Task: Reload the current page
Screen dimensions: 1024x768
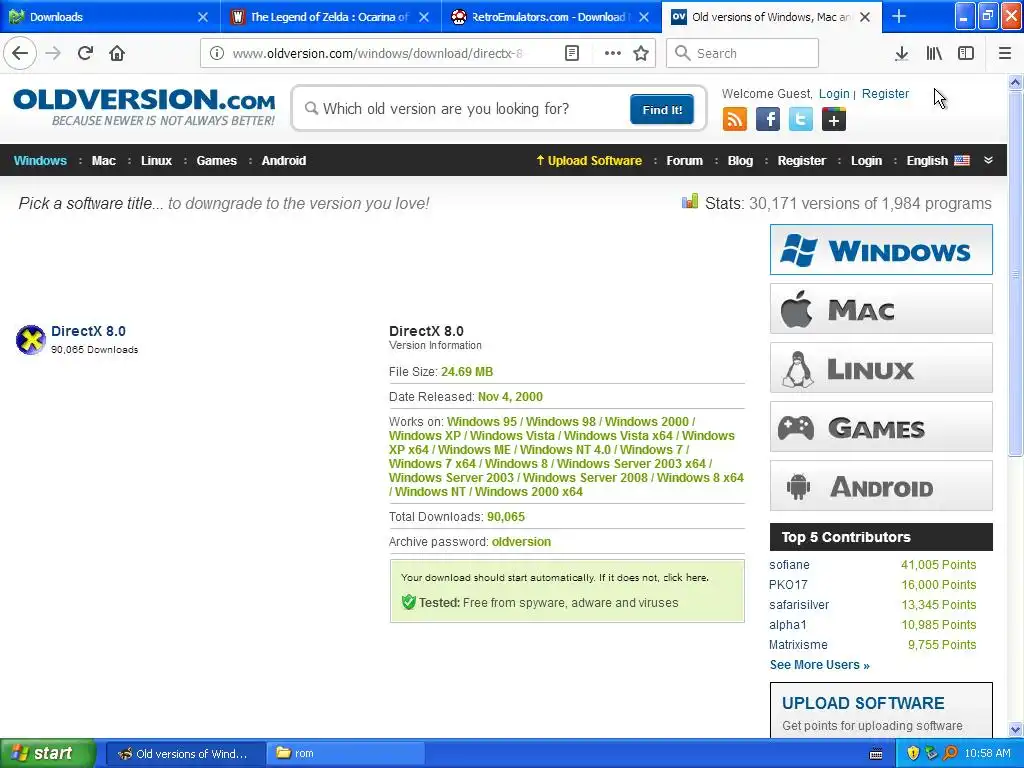Action: [x=86, y=53]
